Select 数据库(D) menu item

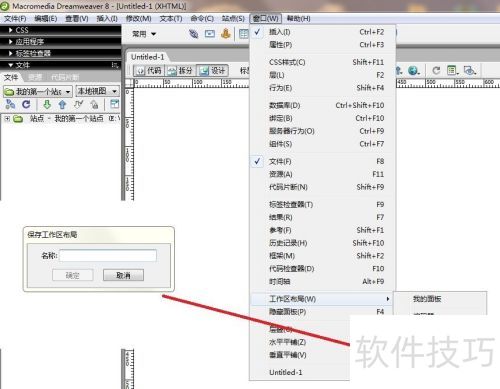pyautogui.click(x=322, y=106)
